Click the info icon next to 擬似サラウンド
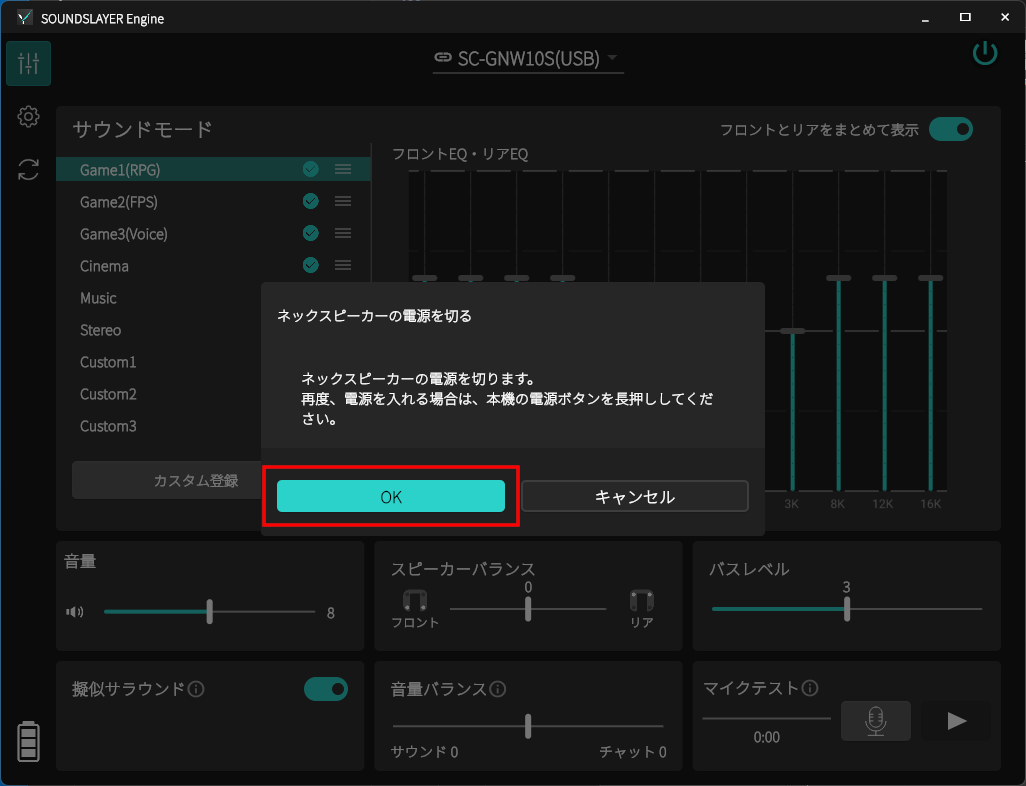 point(197,689)
